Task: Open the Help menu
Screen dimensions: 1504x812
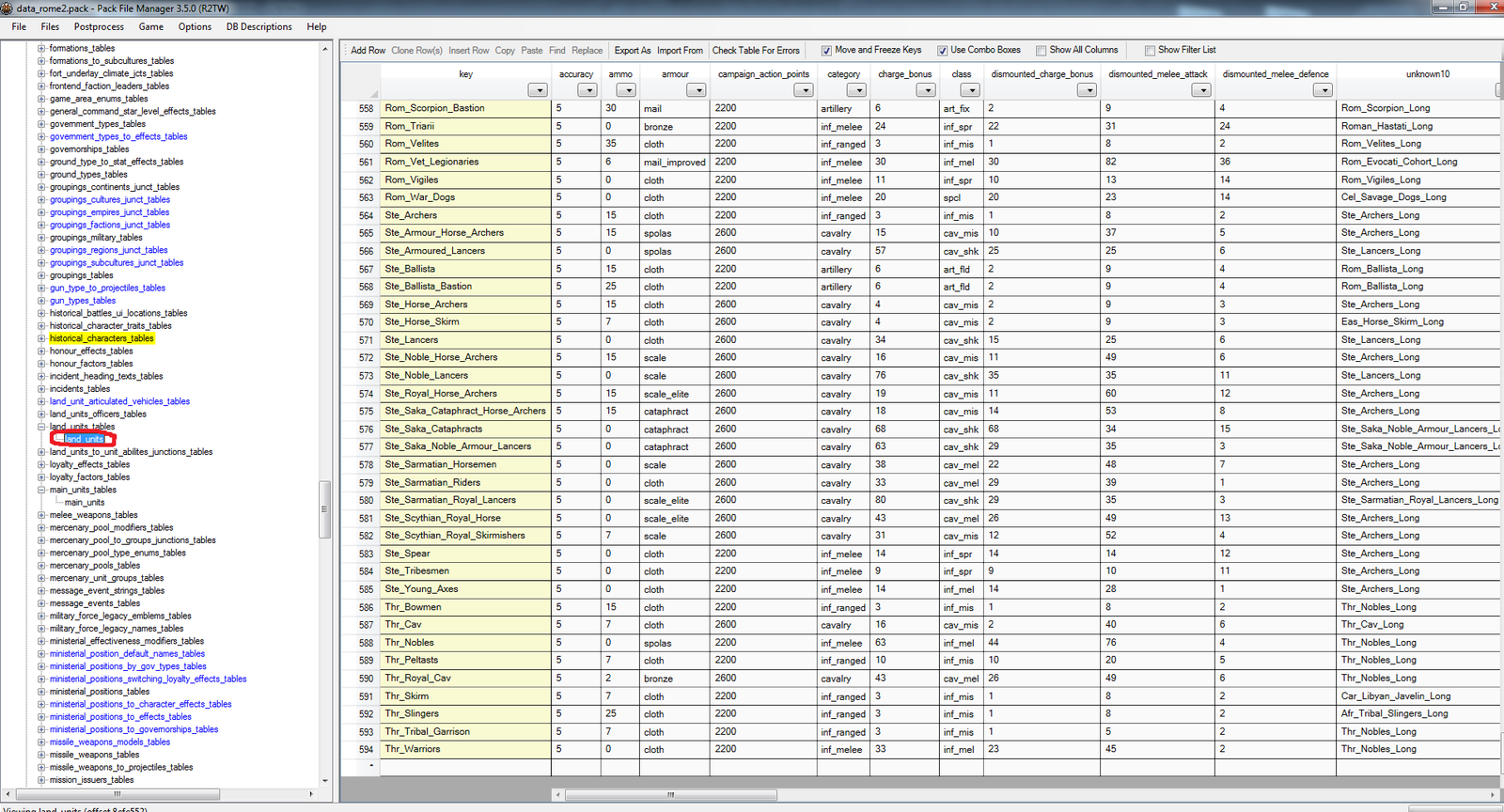Action: click(x=317, y=27)
